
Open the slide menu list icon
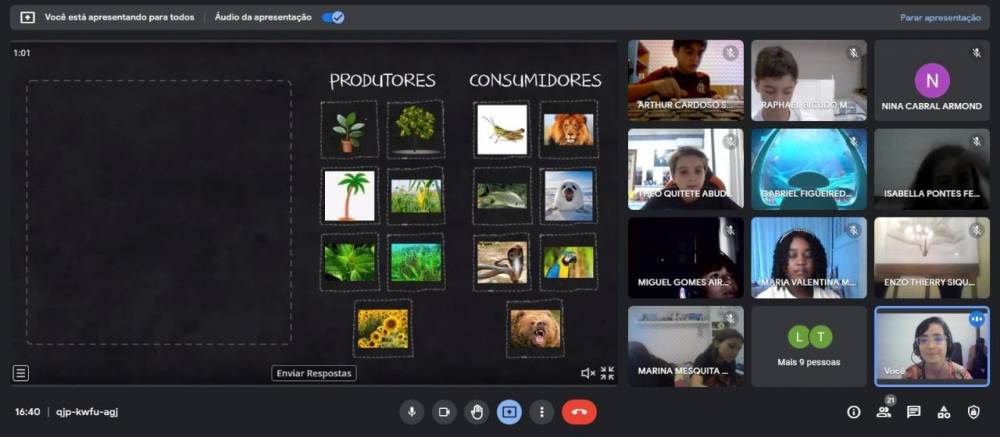[21, 373]
